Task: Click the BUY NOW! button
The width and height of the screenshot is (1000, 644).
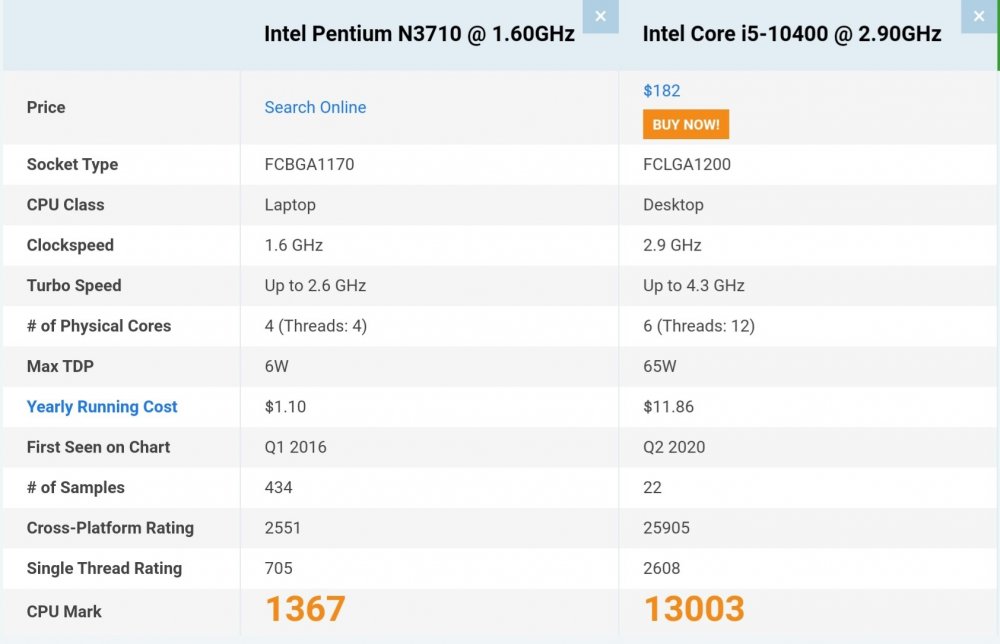Action: pyautogui.click(x=686, y=124)
